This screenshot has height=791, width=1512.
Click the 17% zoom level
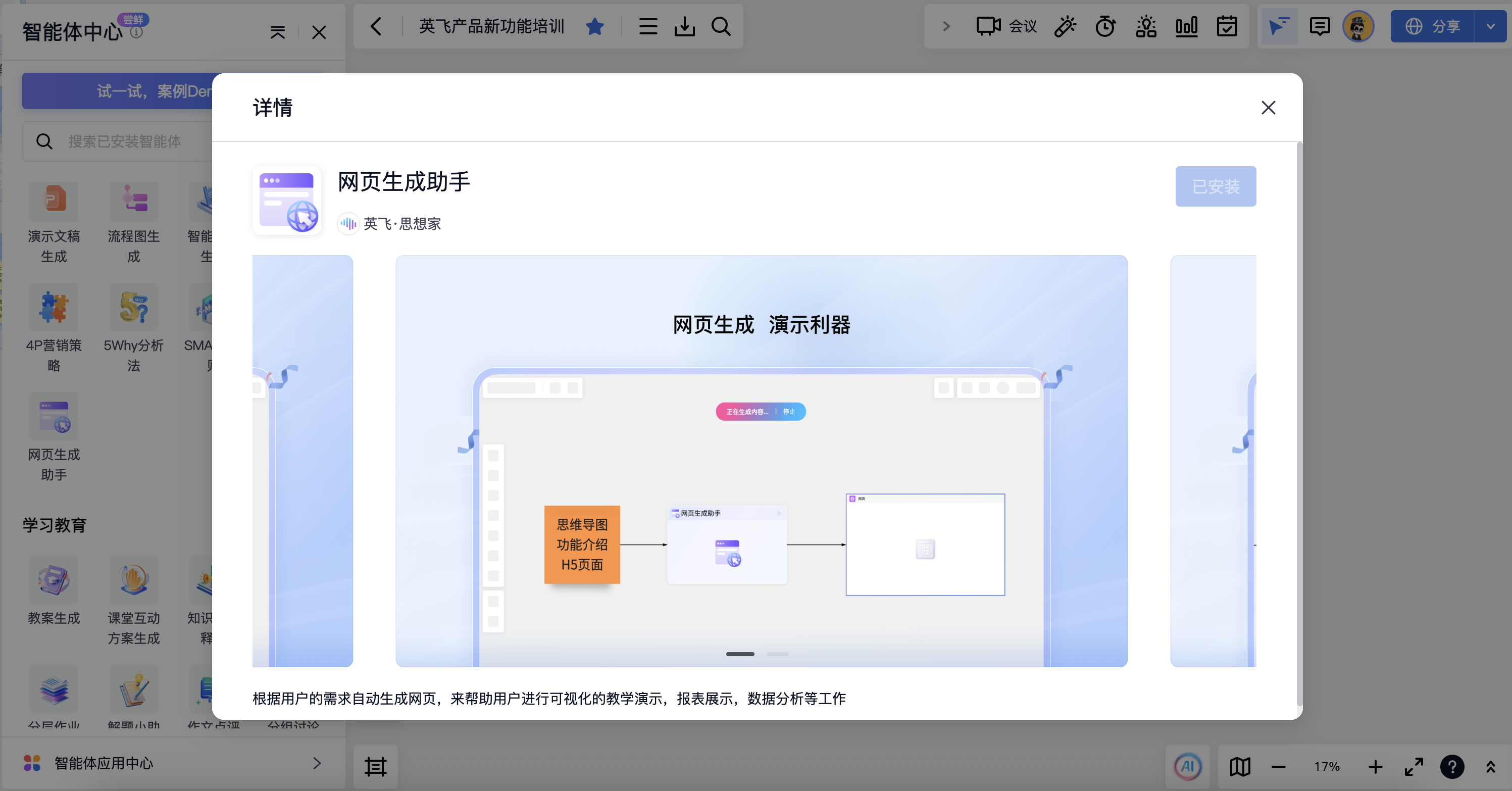click(x=1327, y=766)
